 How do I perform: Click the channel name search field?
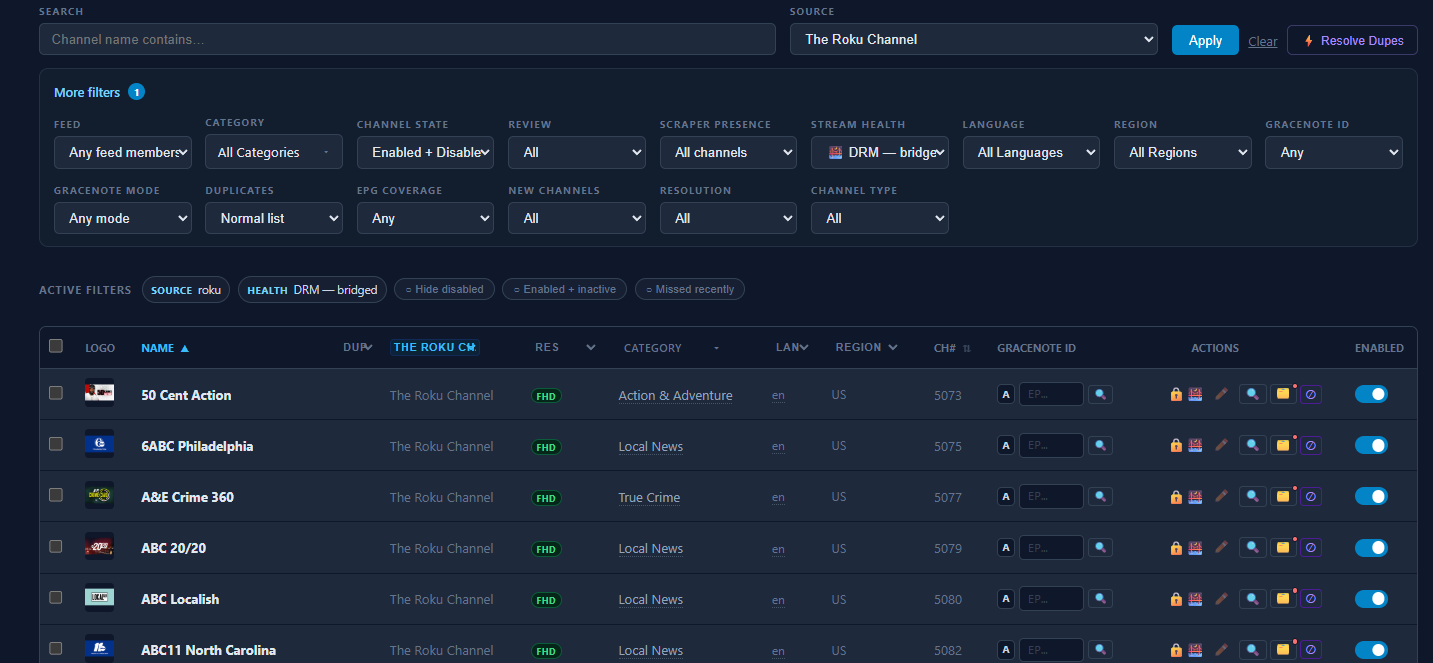coord(407,39)
